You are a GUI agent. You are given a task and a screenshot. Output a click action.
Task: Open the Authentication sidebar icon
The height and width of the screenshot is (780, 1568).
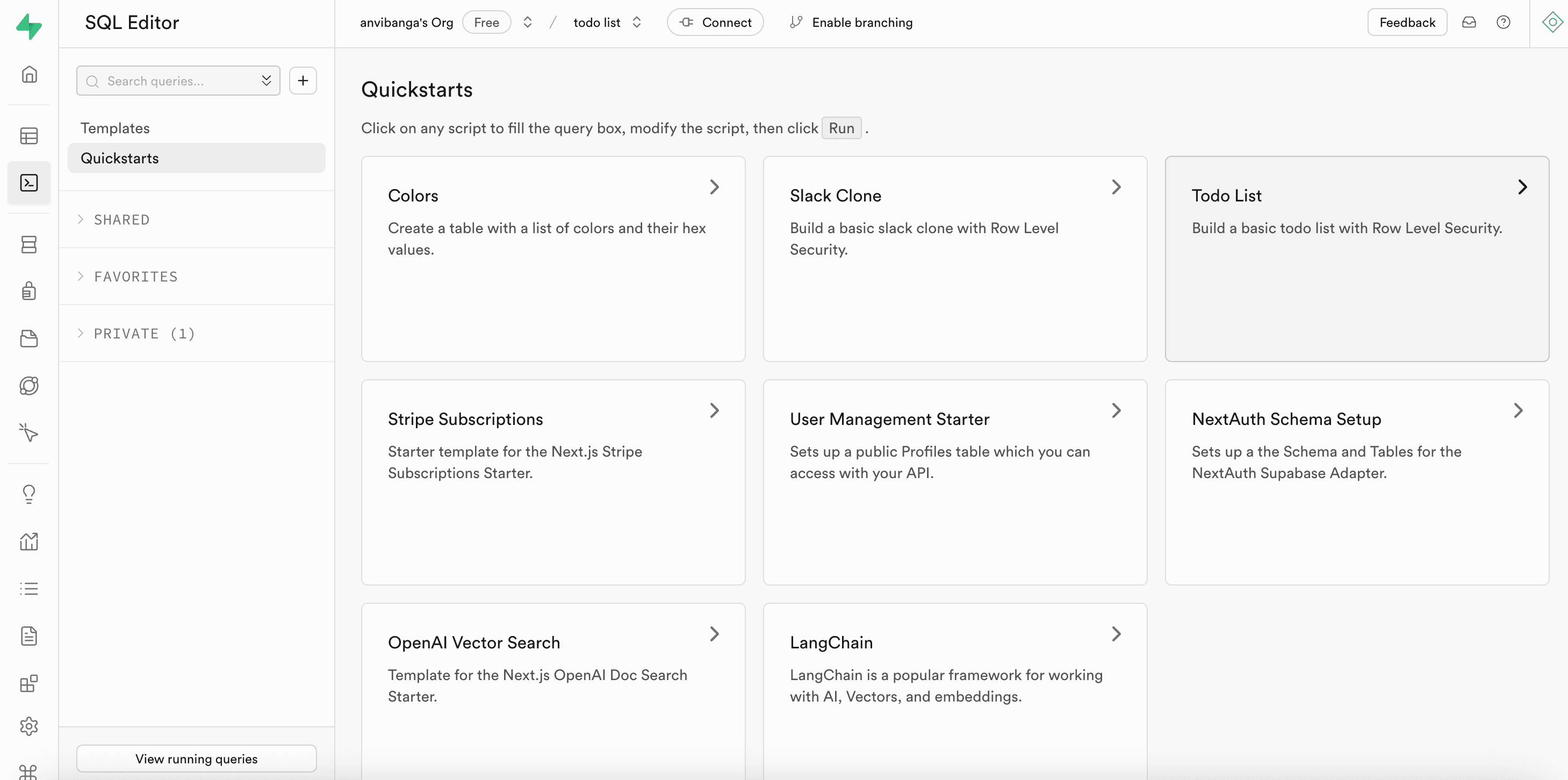click(28, 291)
